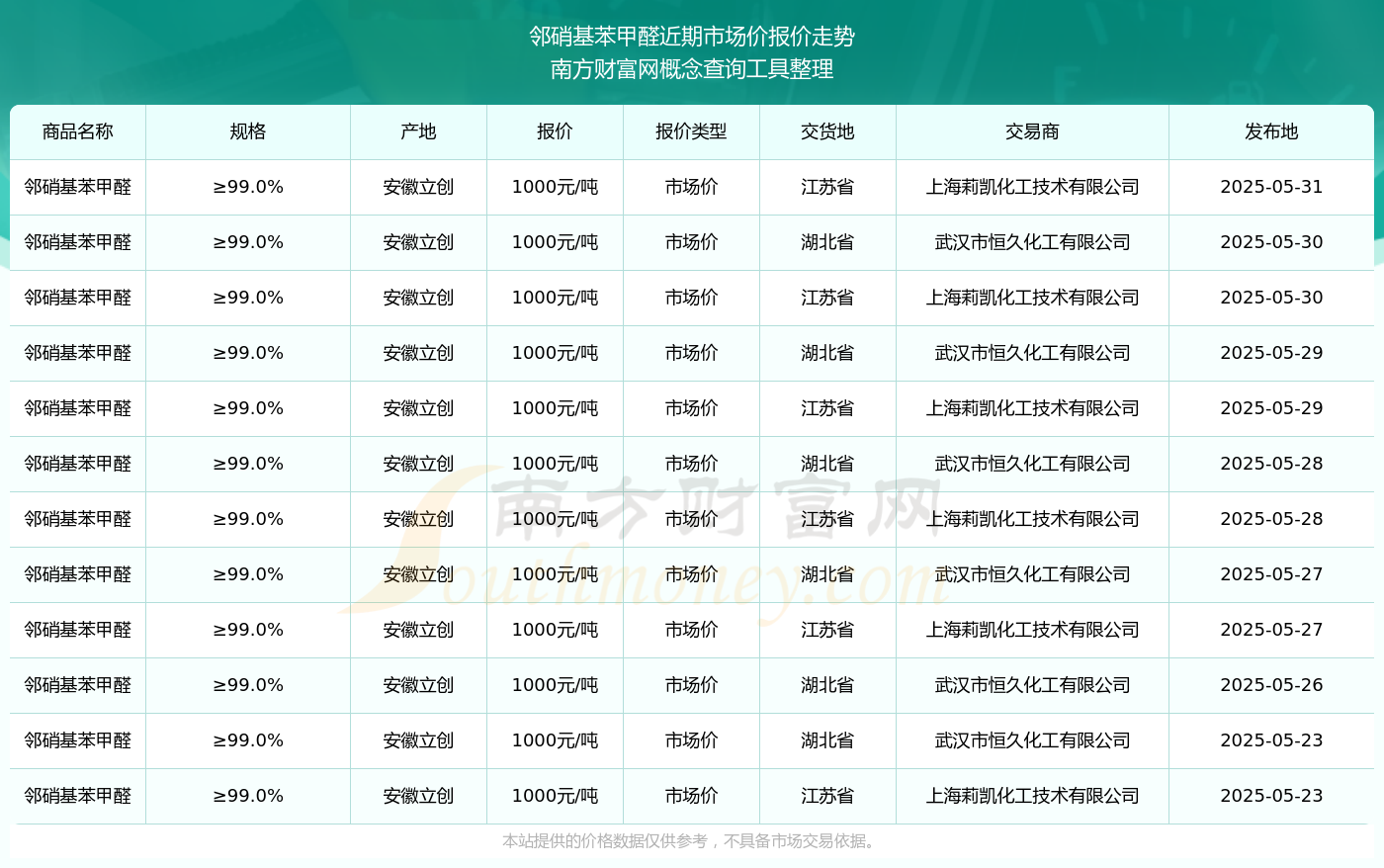
Task: Open 武汉市恒久化工有限公司 in the second row
Action: 1033,242
